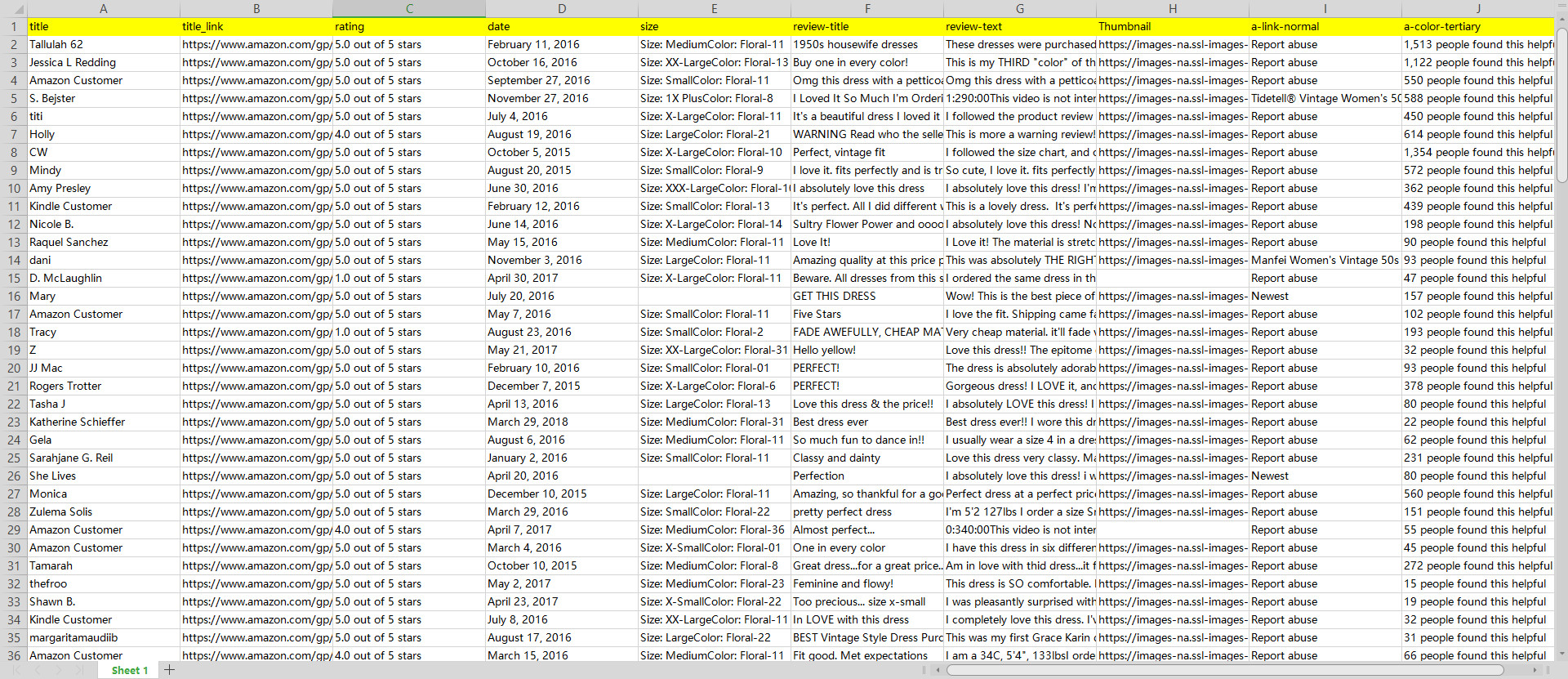This screenshot has height=679, width=1568.
Task: Select the 'Classy and dainty' cell
Action: point(867,458)
